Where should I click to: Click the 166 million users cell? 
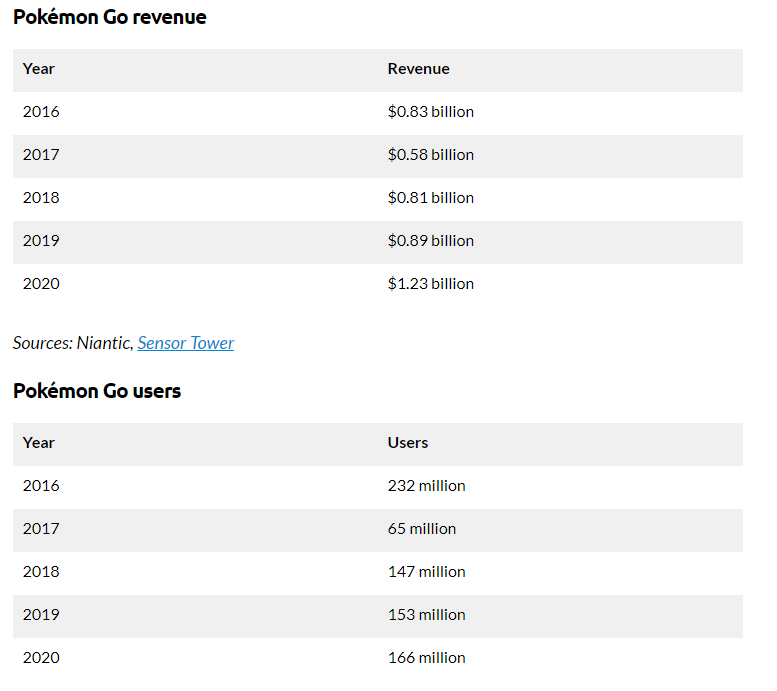[426, 658]
